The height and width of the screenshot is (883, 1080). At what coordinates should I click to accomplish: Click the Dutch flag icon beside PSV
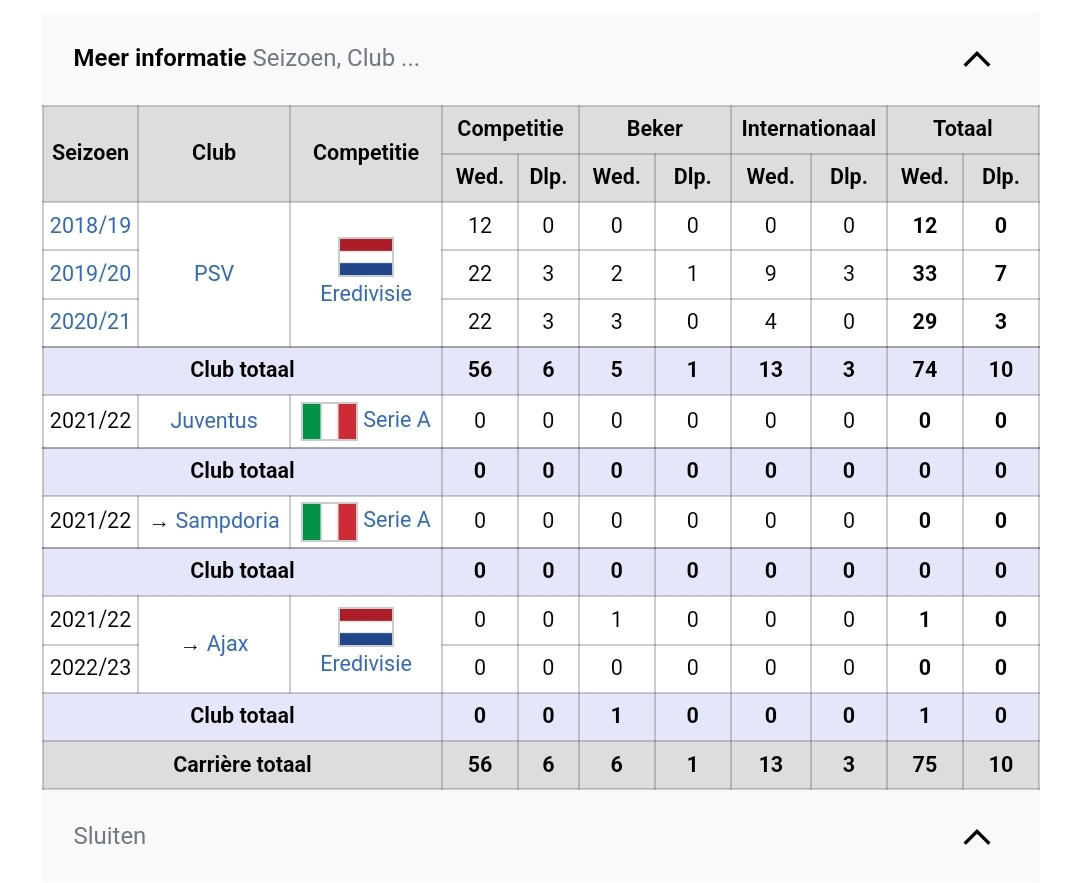365,257
